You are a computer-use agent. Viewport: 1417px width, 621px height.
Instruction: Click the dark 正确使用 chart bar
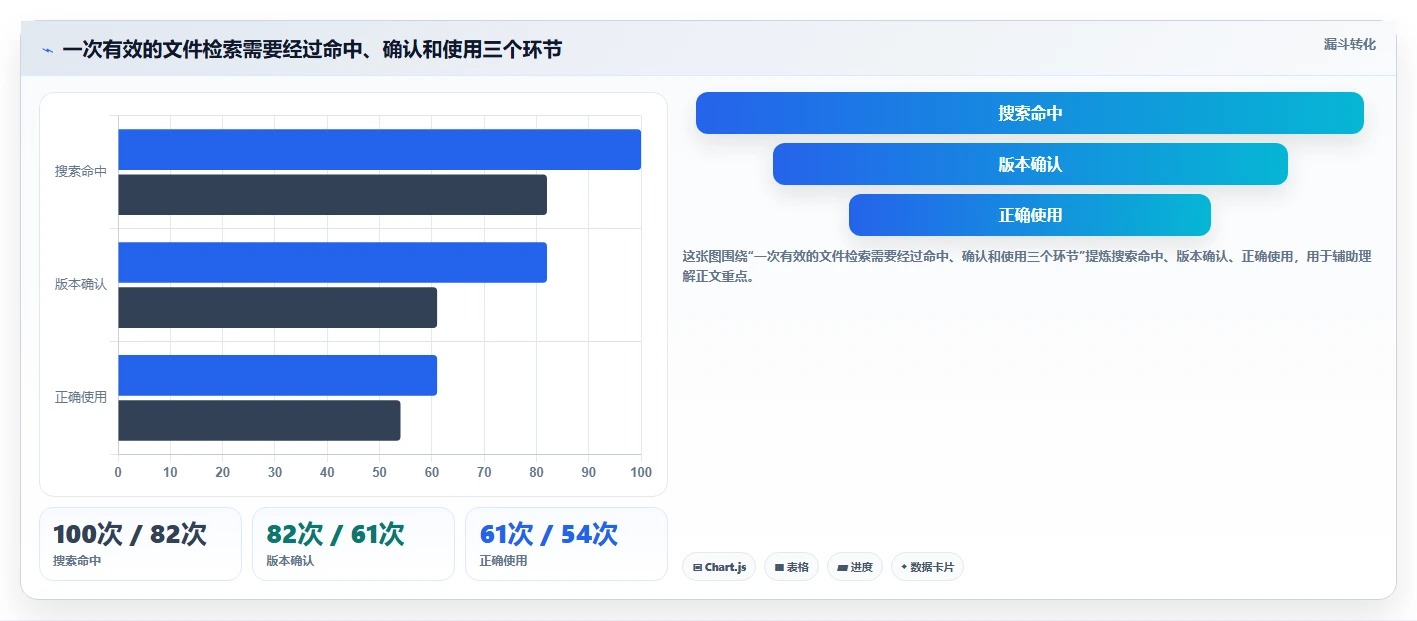259,421
